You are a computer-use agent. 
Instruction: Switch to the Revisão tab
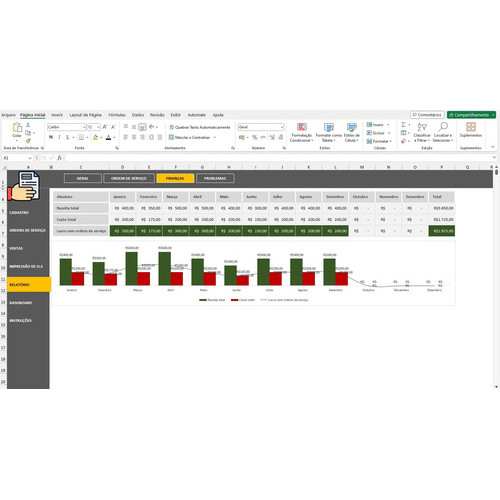coord(157,115)
